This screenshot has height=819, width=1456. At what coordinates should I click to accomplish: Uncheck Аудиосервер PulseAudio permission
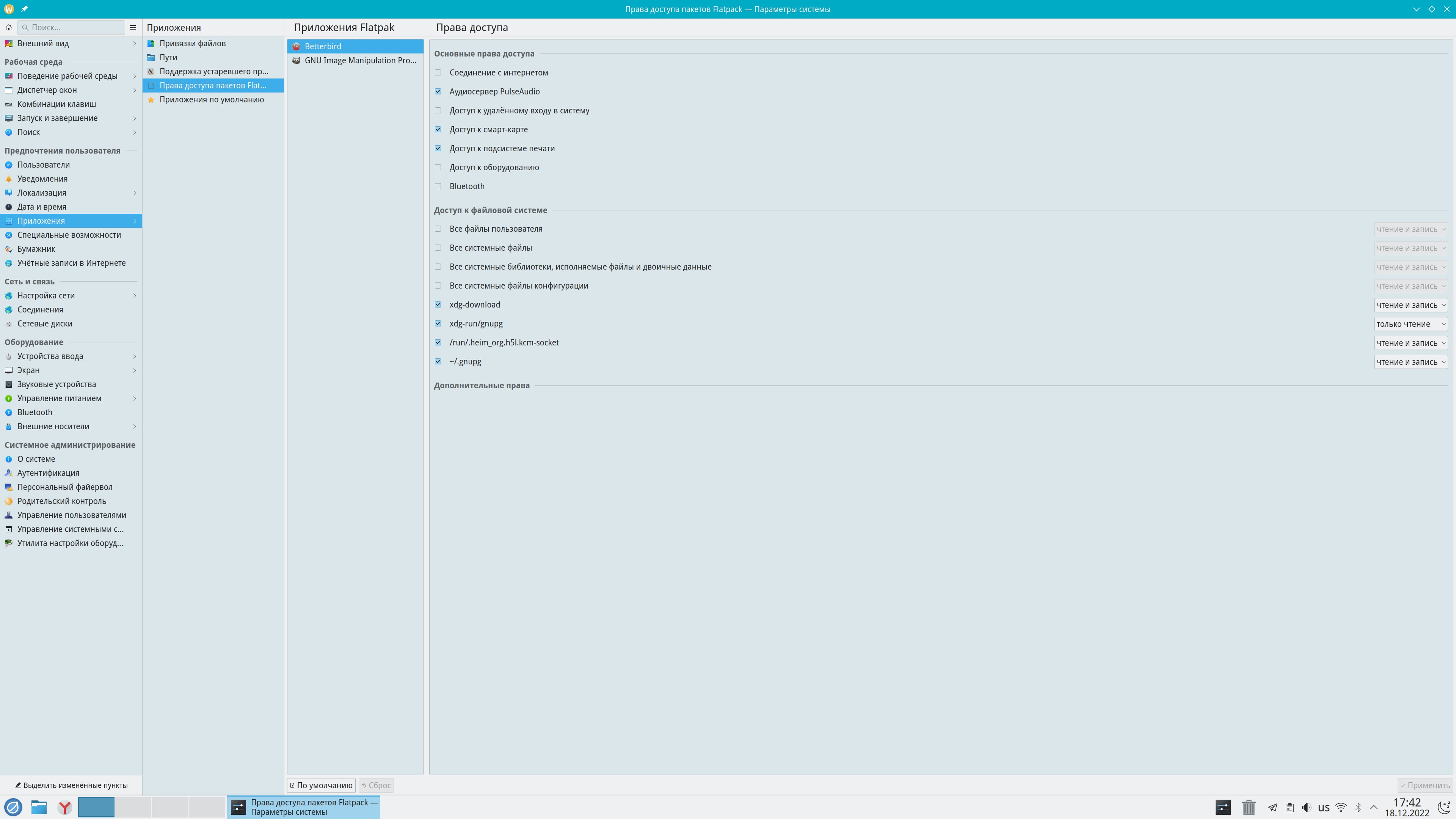point(438,91)
